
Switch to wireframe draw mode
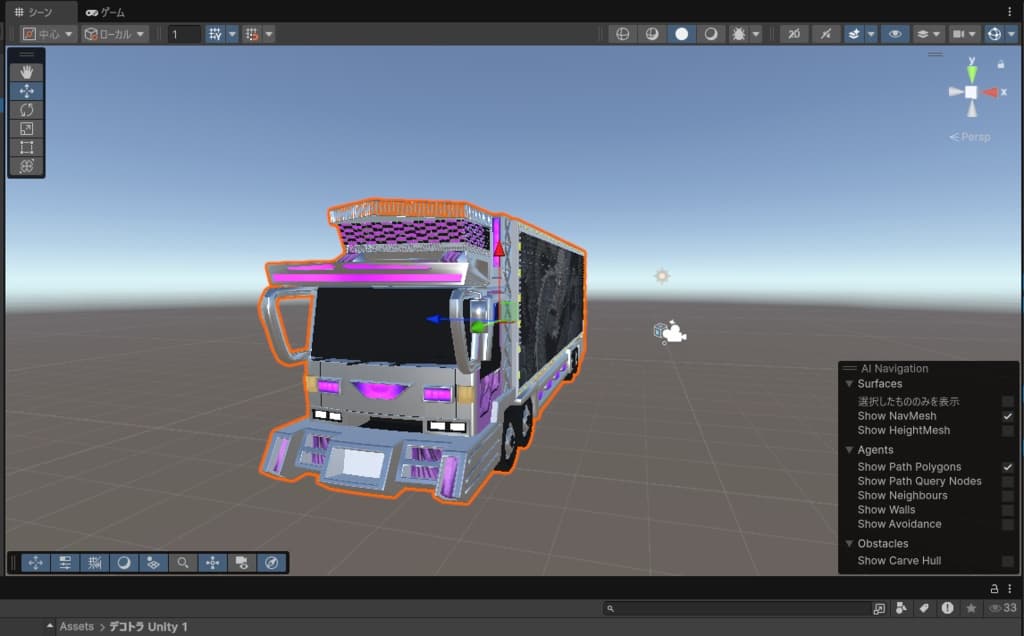622,34
